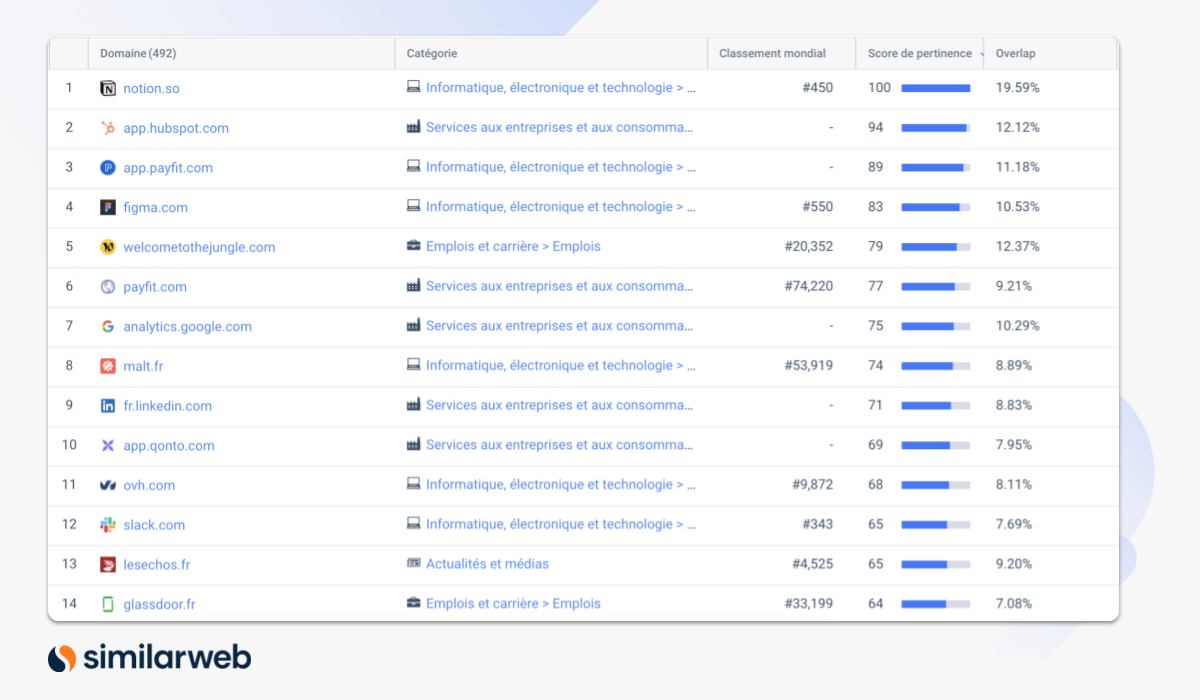Click the Domaine (492) column header
The width and height of the screenshot is (1200, 700).
click(138, 54)
